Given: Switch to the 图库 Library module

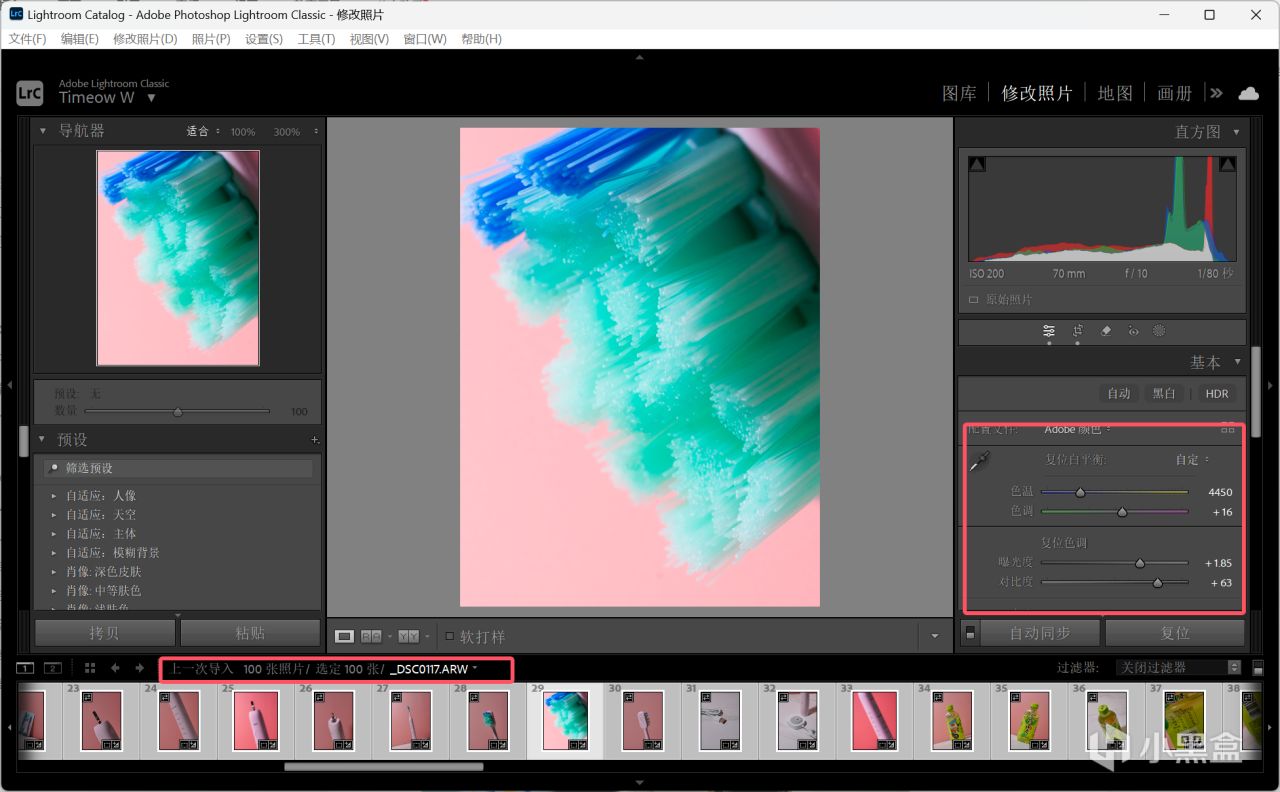Looking at the screenshot, I should click(959, 93).
